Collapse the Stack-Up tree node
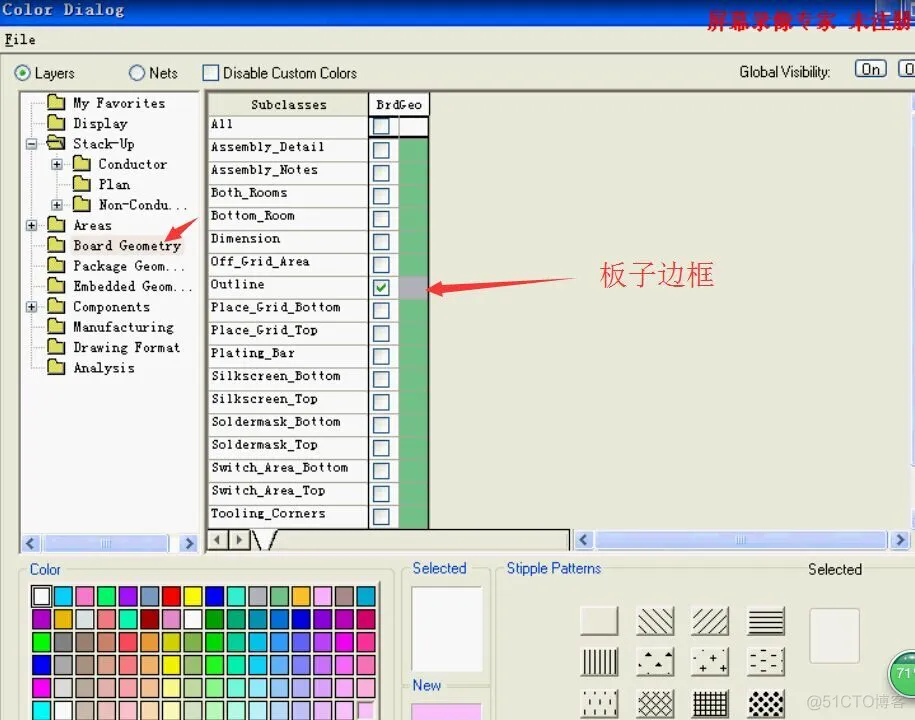Viewport: 915px width, 720px height. click(x=32, y=144)
